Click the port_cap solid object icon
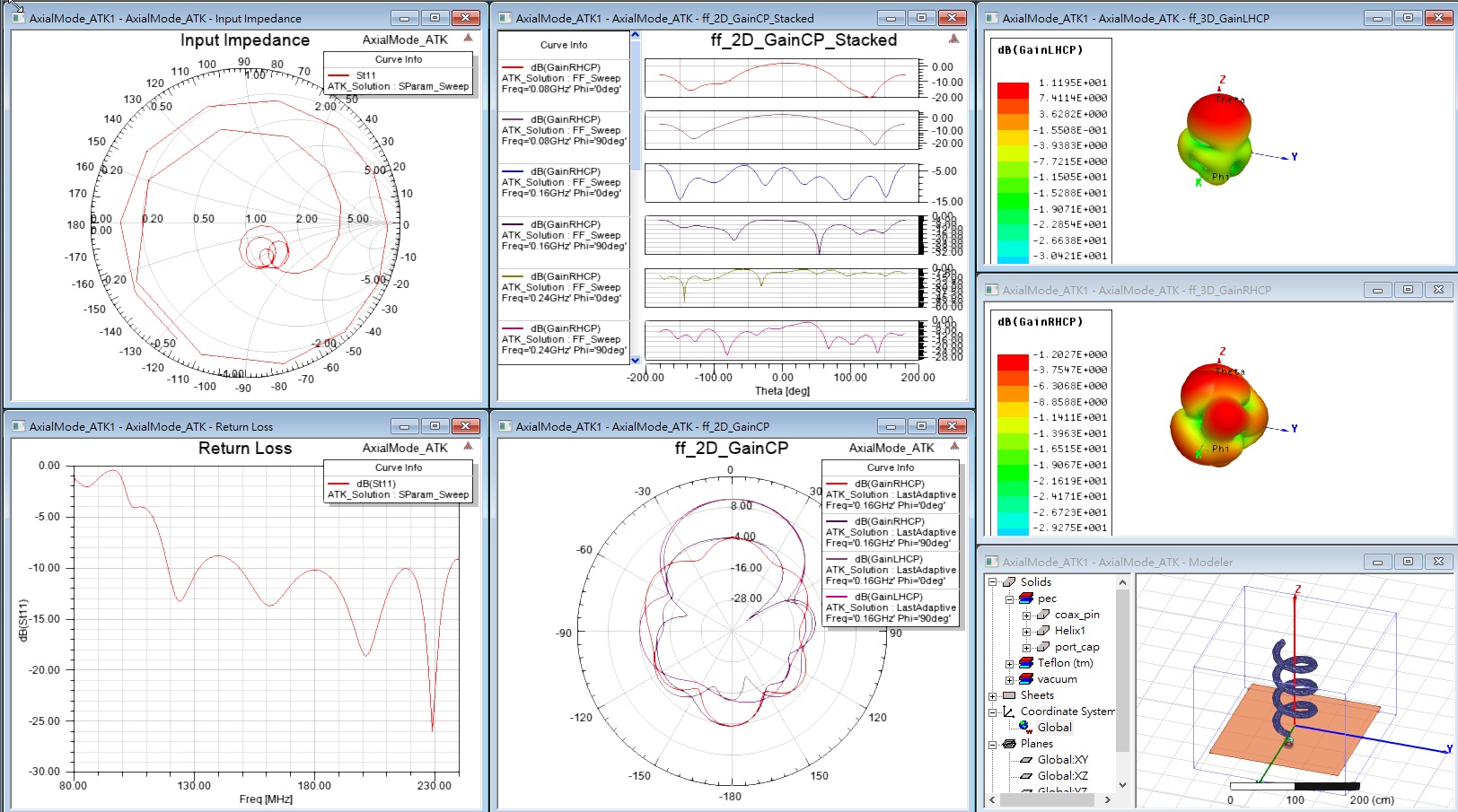Image resolution: width=1458 pixels, height=812 pixels. 1042,647
